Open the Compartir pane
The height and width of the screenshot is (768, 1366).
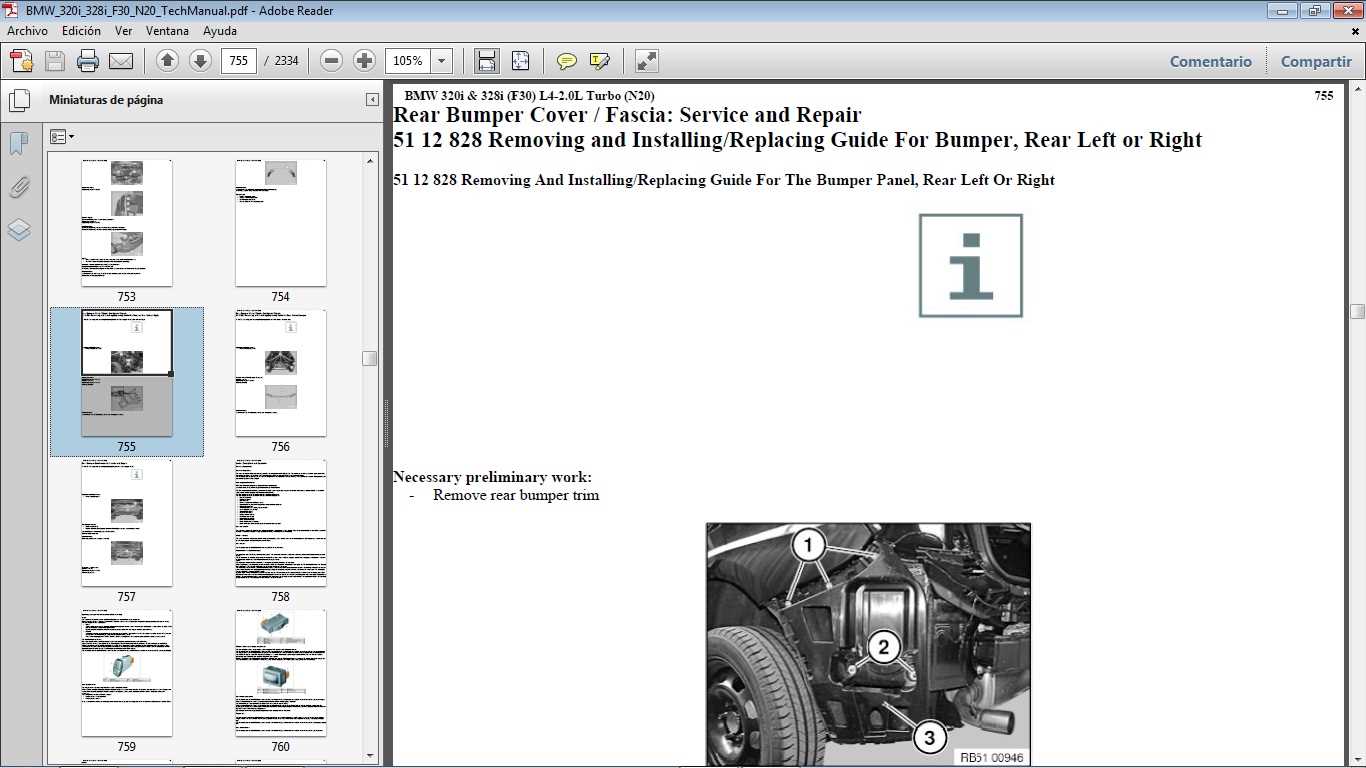click(x=1316, y=61)
